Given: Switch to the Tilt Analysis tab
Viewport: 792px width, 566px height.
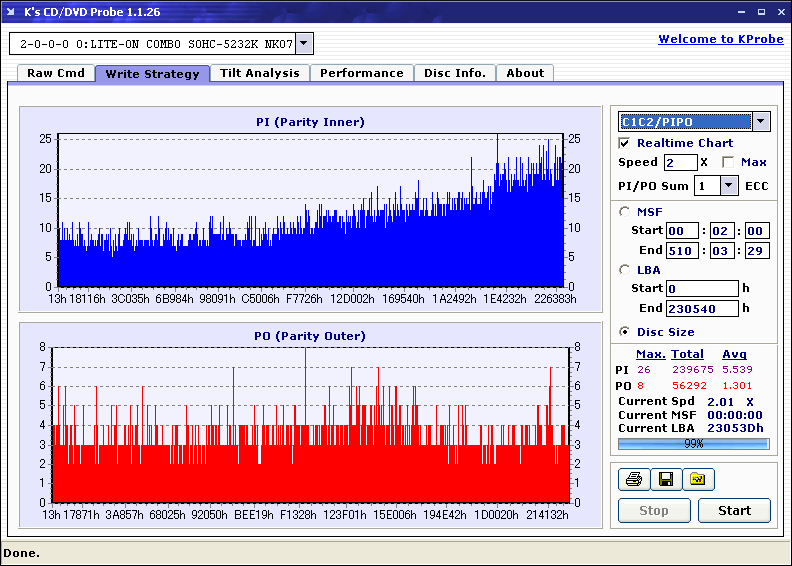Looking at the screenshot, I should coord(260,73).
